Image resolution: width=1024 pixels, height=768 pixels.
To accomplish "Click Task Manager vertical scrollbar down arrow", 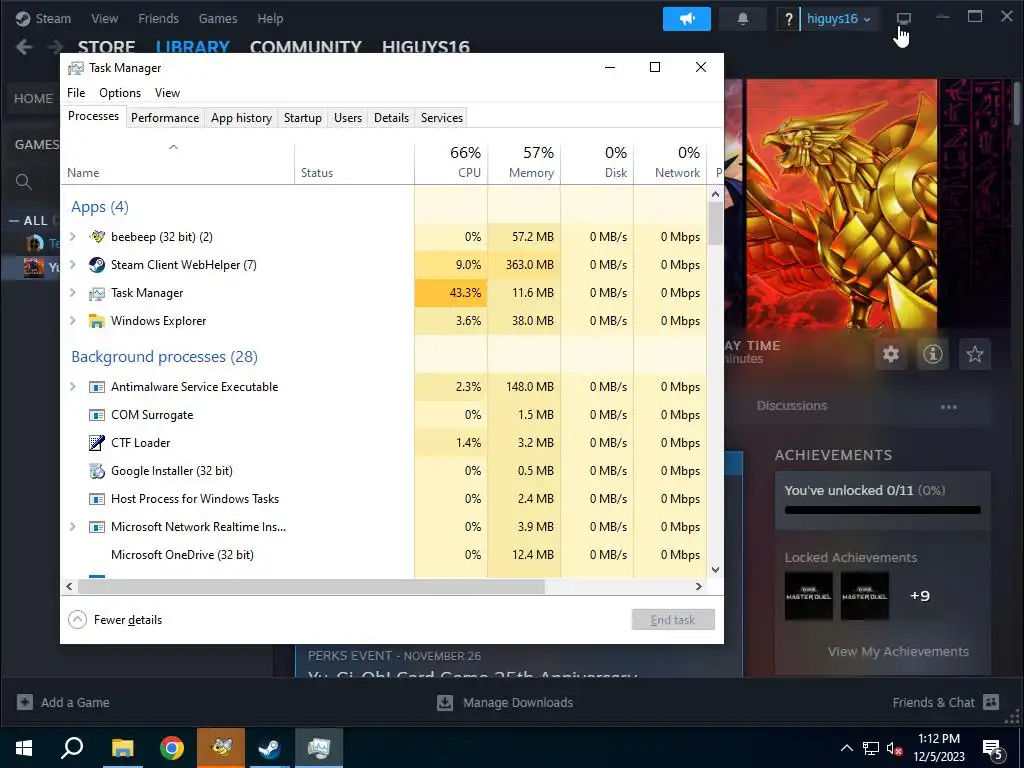I will (x=715, y=569).
